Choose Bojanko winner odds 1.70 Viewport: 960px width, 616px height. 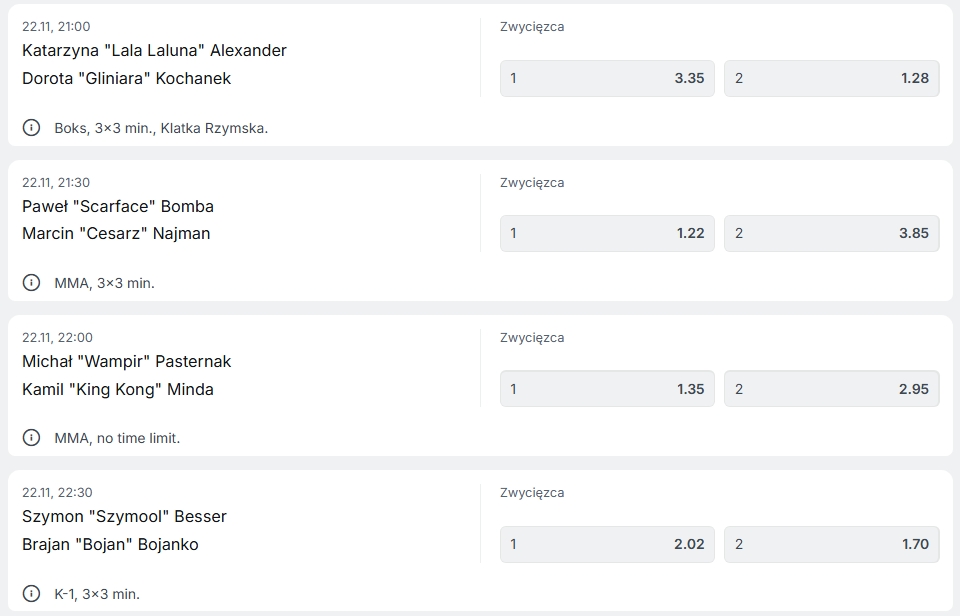[x=831, y=544]
